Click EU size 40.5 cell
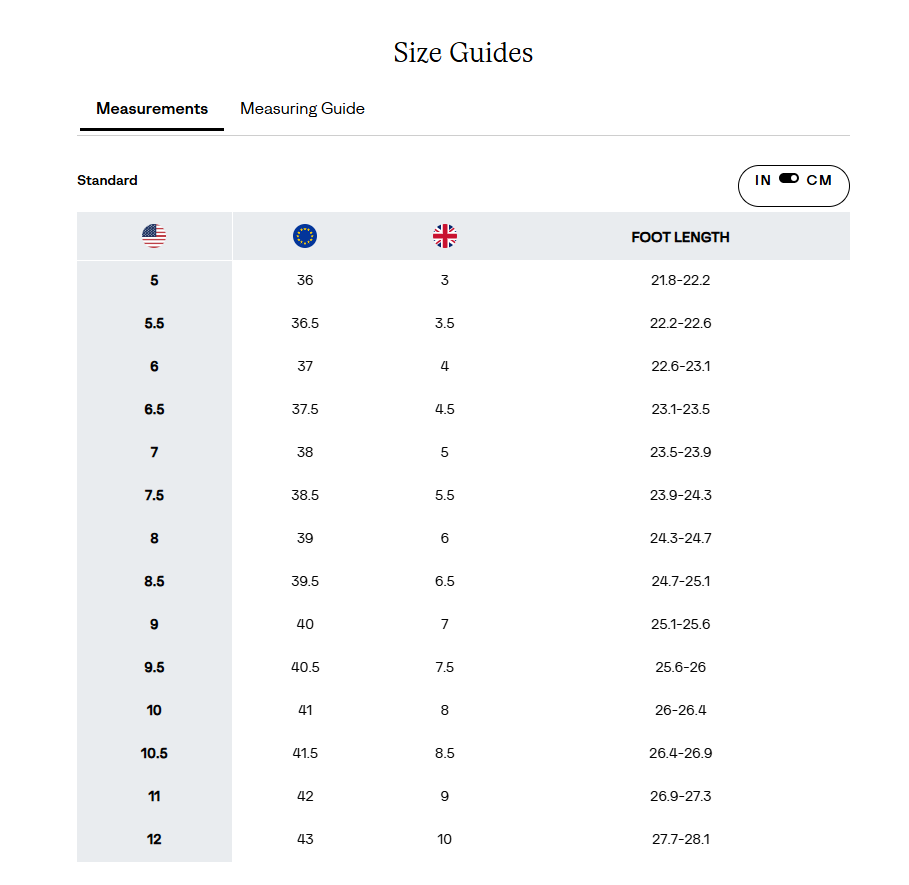Viewport: 909px width, 885px height. pyautogui.click(x=305, y=667)
